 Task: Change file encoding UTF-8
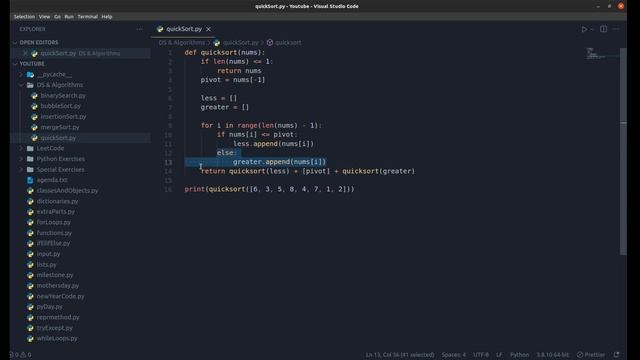pos(481,355)
